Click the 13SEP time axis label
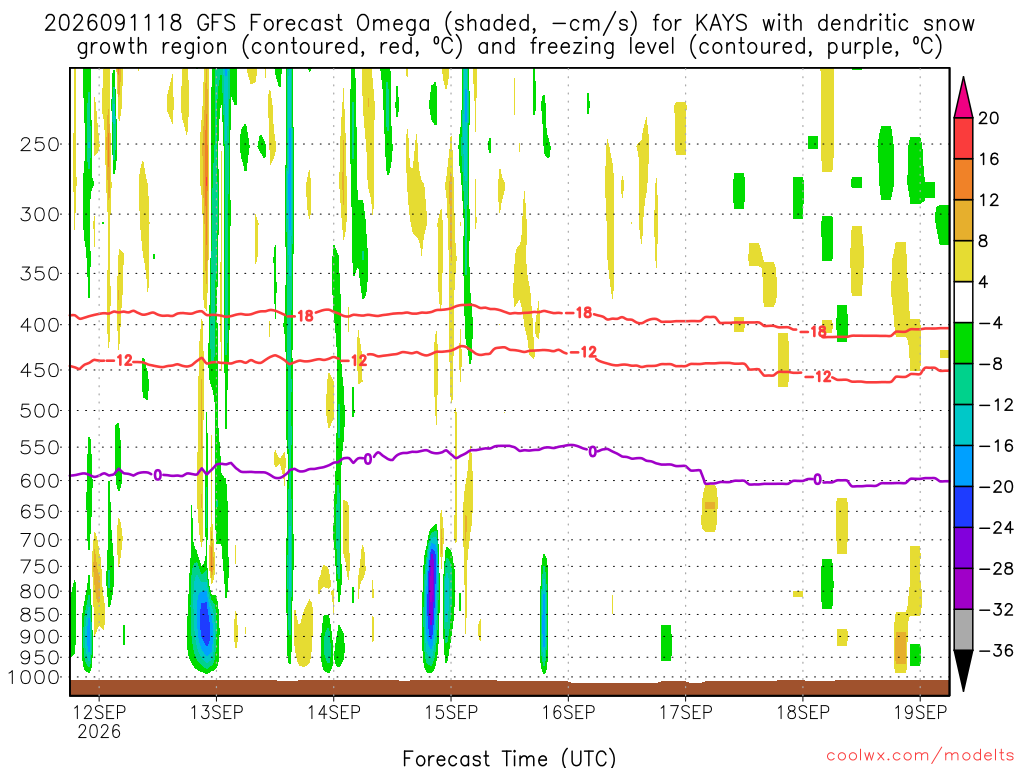Viewport: 1024px width, 768px height. point(217,712)
